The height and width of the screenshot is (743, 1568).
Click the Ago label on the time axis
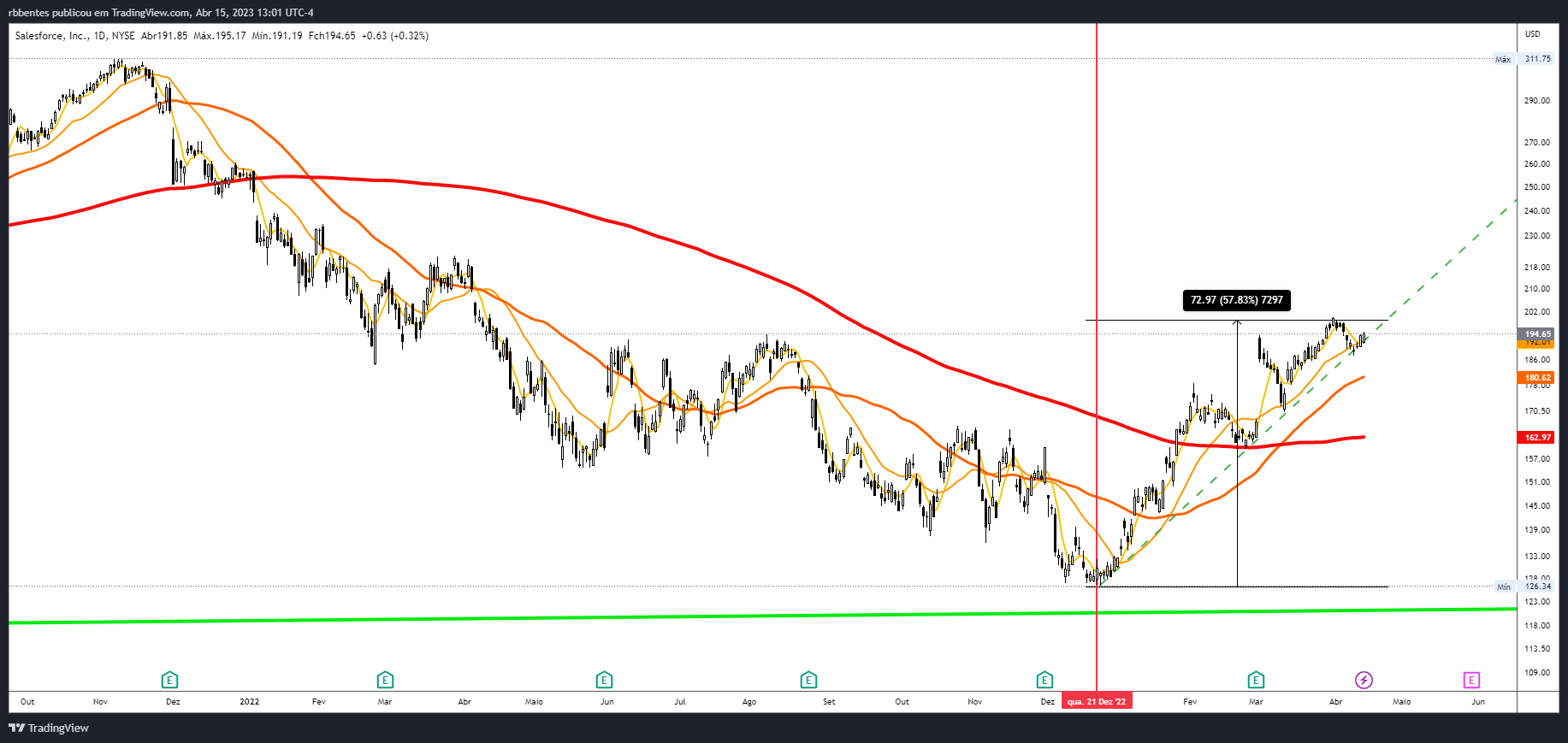(749, 702)
